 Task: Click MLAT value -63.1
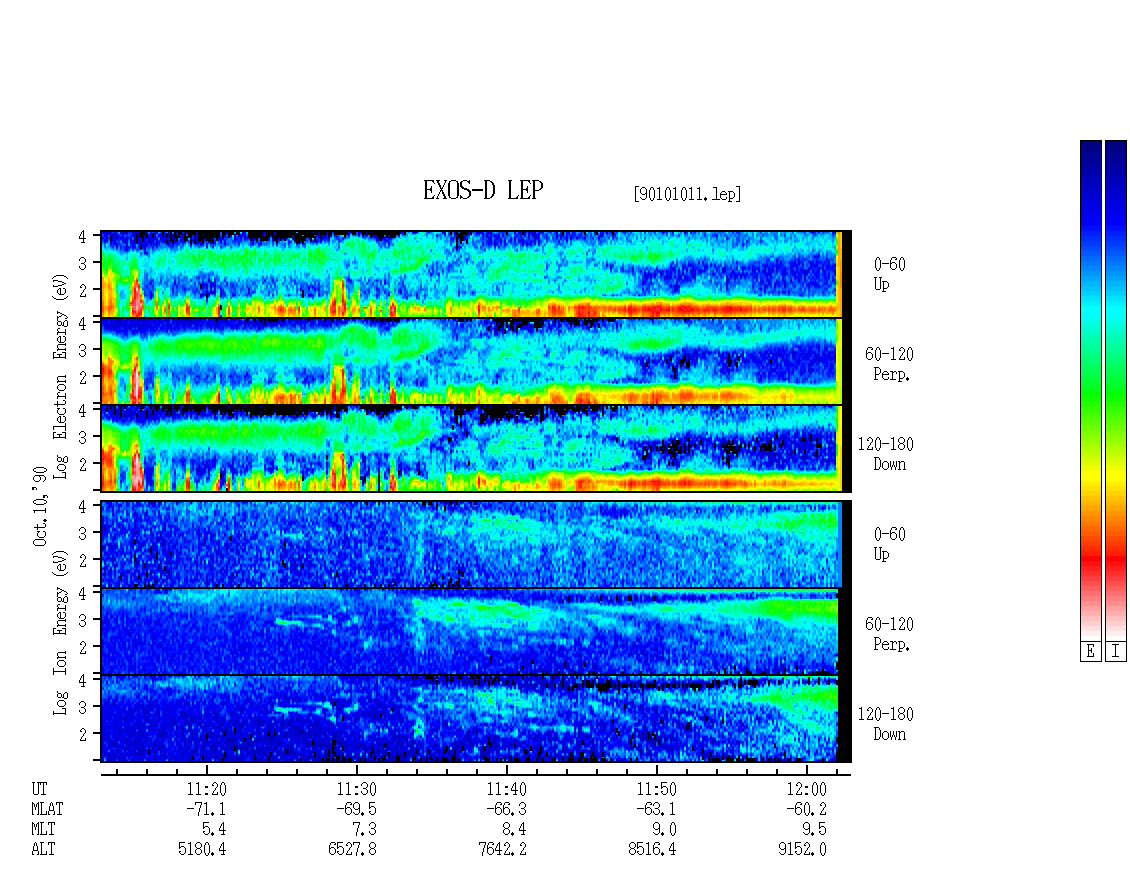(x=657, y=809)
